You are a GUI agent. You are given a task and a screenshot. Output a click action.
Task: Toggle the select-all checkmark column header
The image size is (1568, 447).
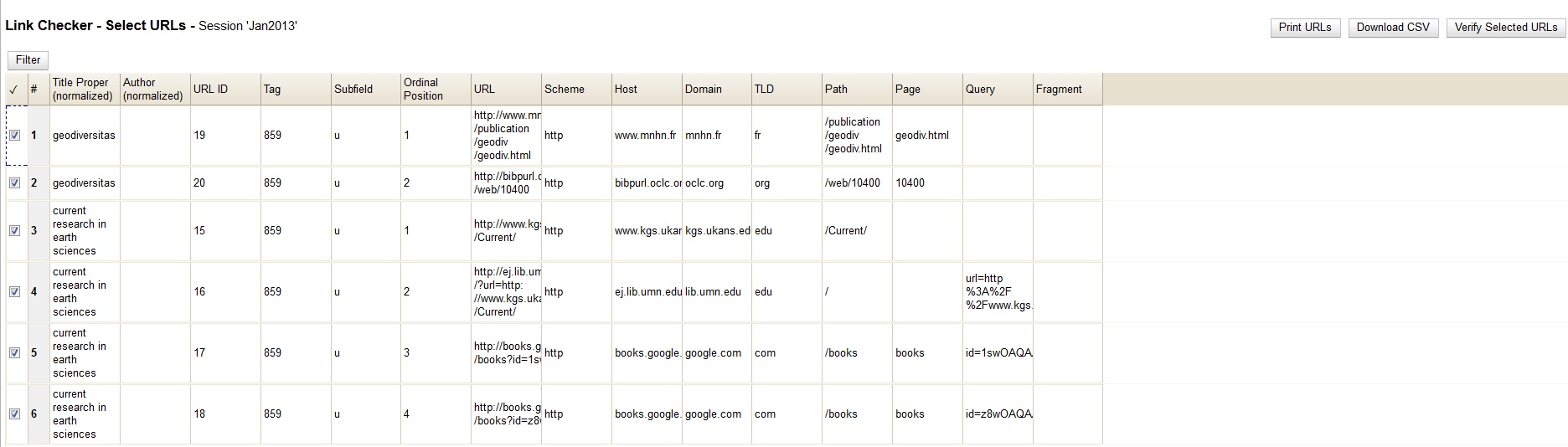click(13, 90)
